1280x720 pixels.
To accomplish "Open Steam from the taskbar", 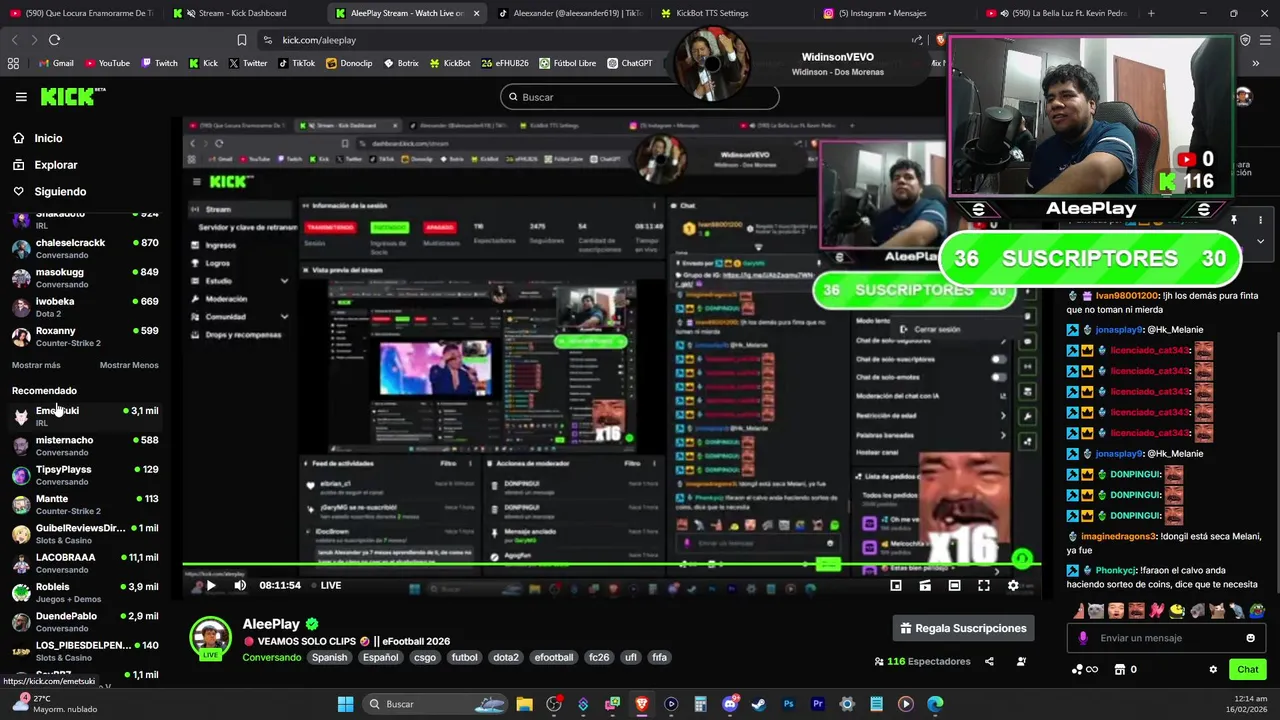I will coord(759,704).
